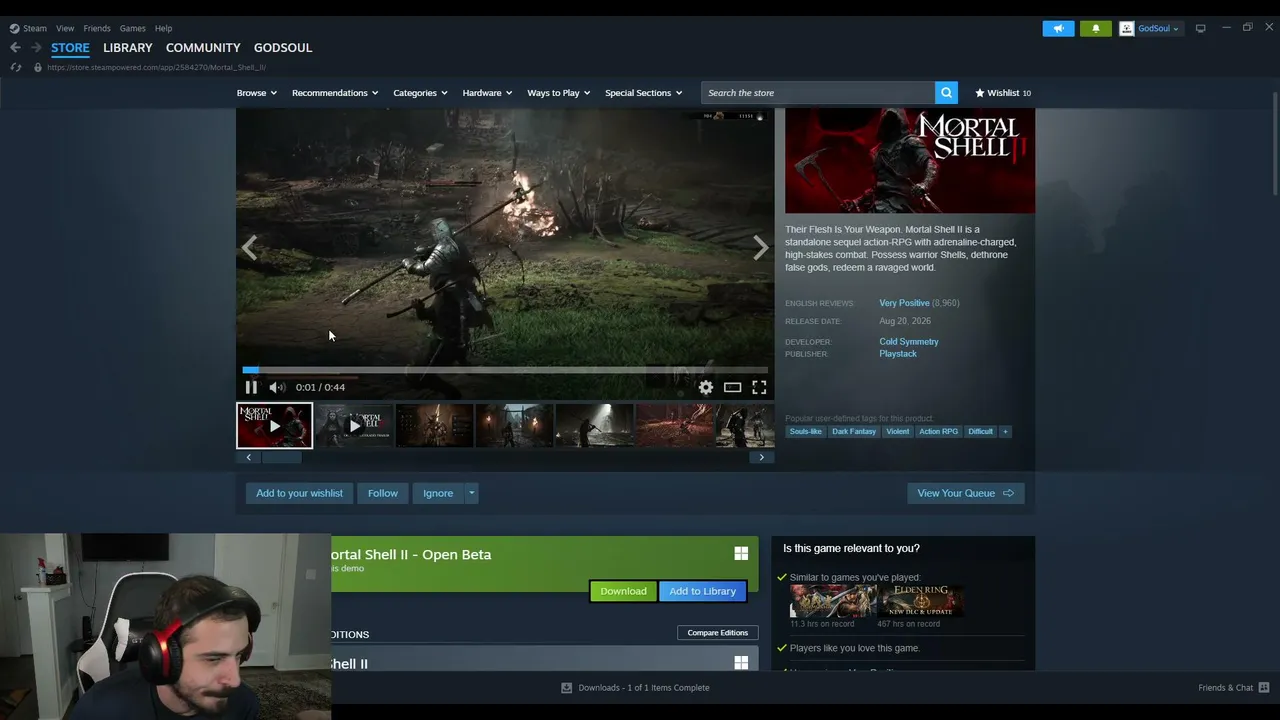Mute the trailer volume icon
Viewport: 1280px width, 720px height.
click(x=277, y=387)
